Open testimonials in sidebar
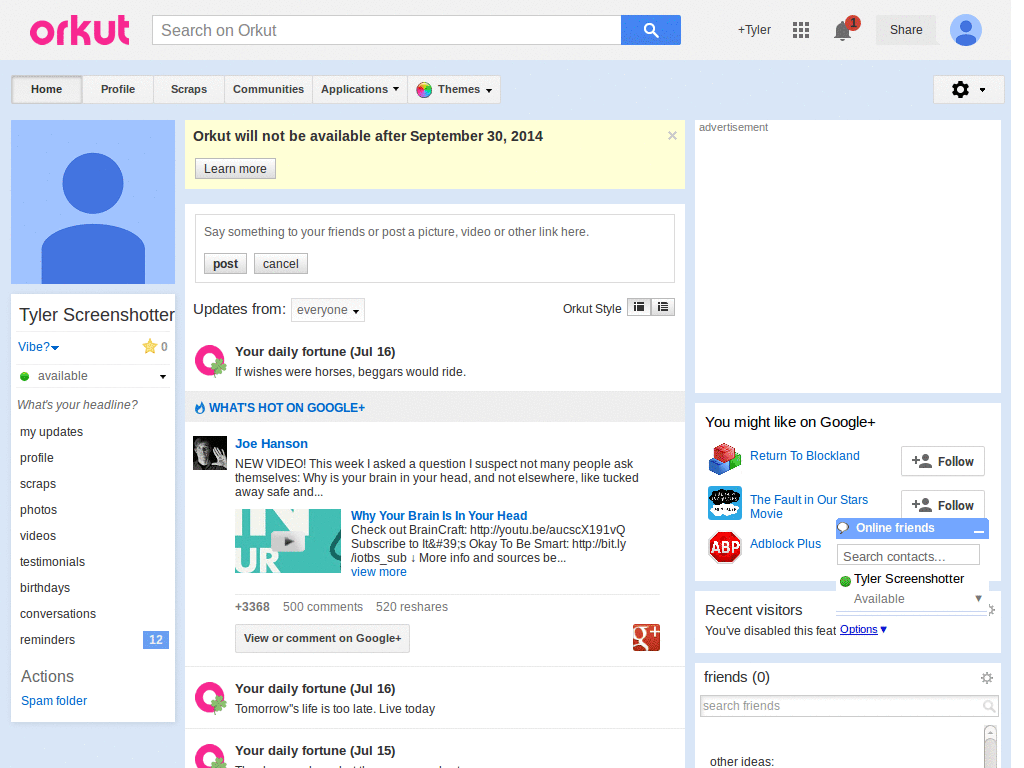 (52, 562)
